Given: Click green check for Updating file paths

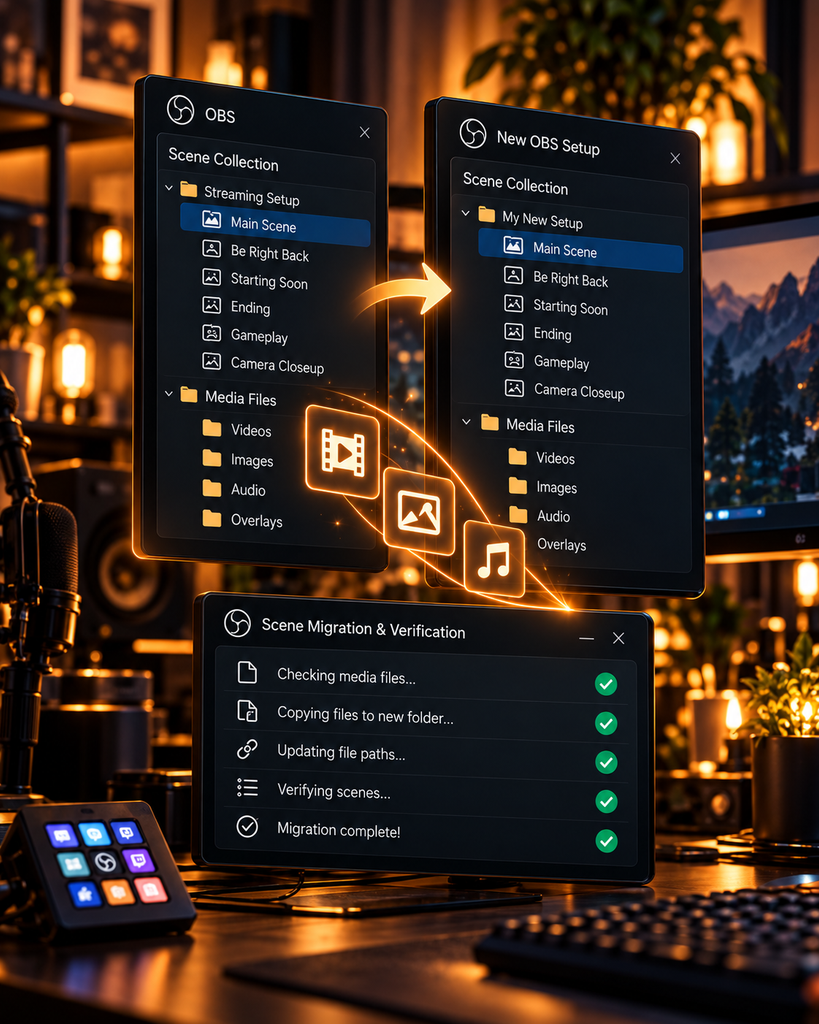Looking at the screenshot, I should click(606, 762).
